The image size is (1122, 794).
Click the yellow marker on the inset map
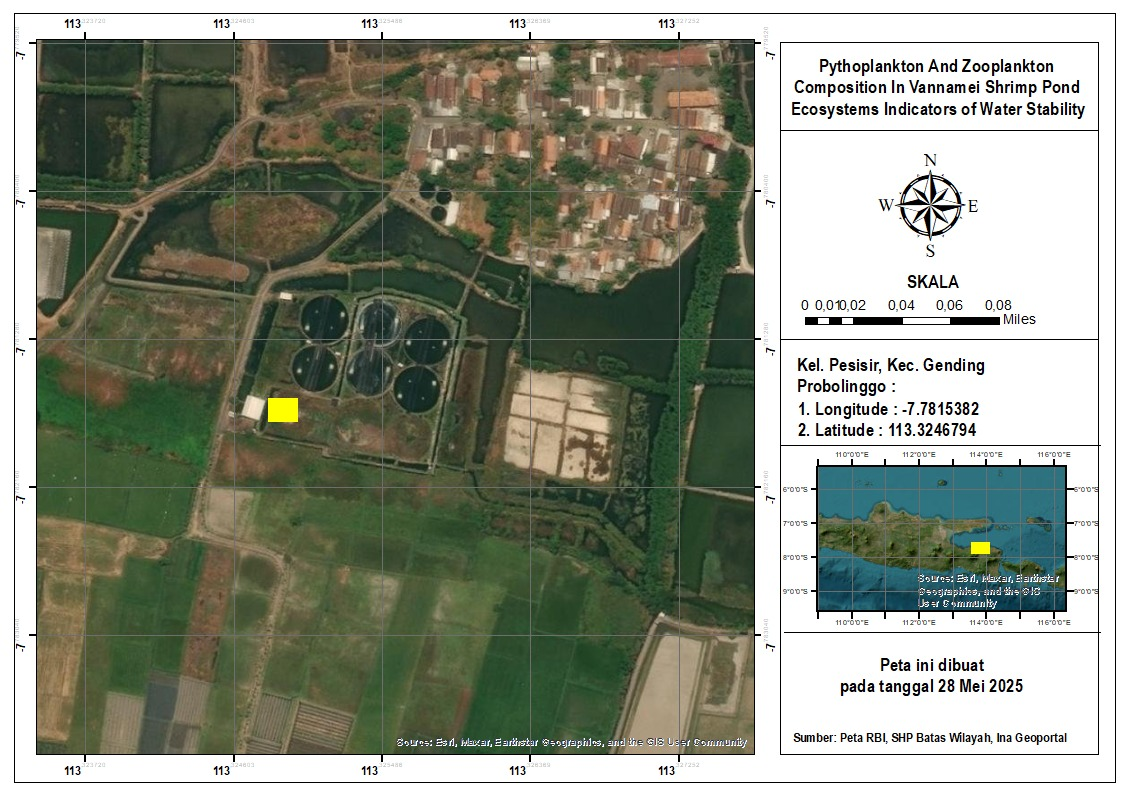(x=980, y=547)
